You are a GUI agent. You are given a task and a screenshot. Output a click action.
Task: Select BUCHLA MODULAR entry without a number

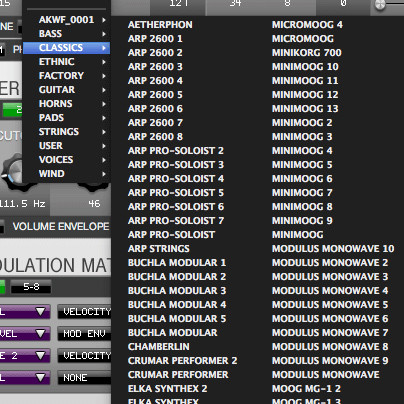pyautogui.click(x=172, y=333)
